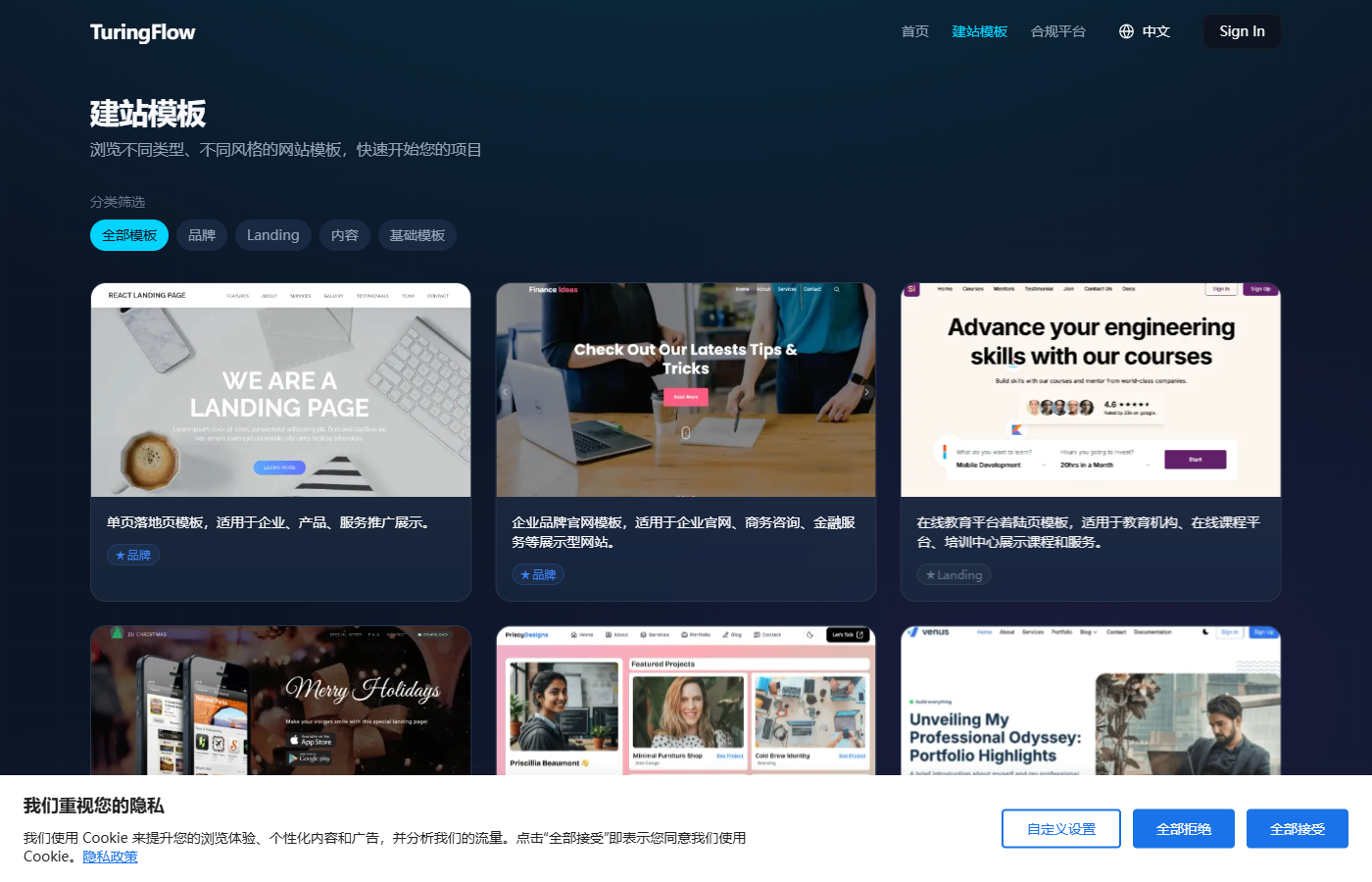Open the 合规平台 menu item

pos(1058,30)
